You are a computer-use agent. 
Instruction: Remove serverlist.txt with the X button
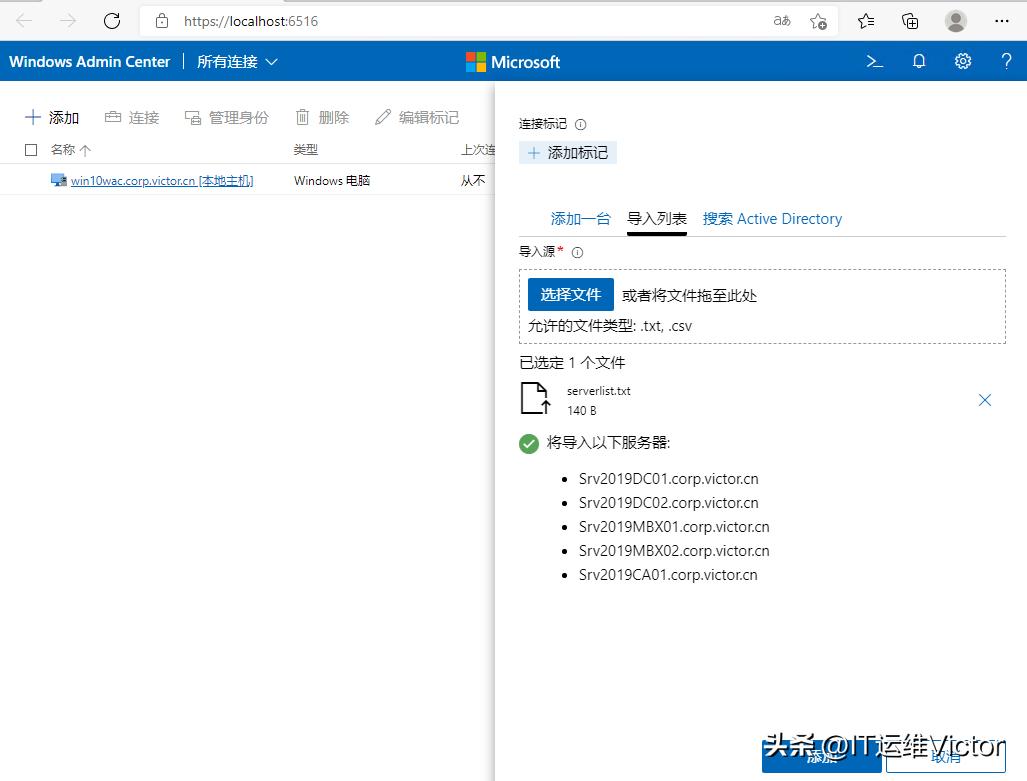coord(985,399)
